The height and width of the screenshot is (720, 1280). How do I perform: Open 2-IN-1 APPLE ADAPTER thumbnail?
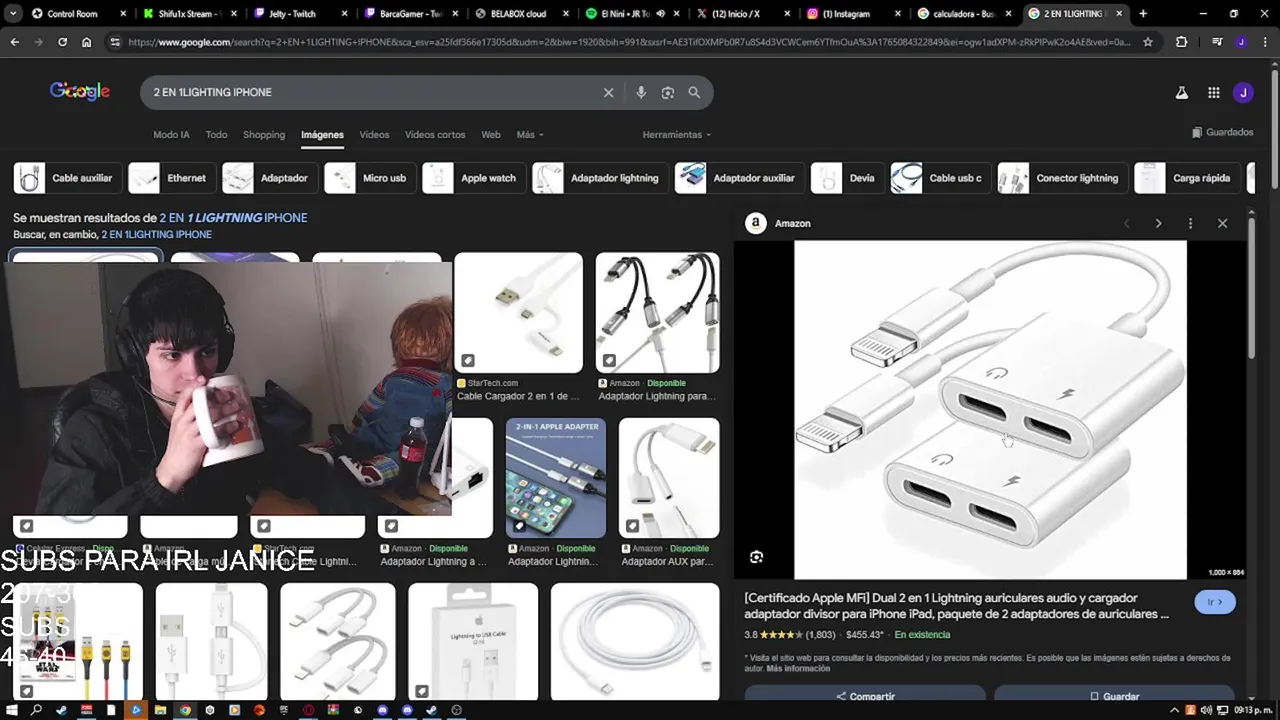(x=555, y=478)
